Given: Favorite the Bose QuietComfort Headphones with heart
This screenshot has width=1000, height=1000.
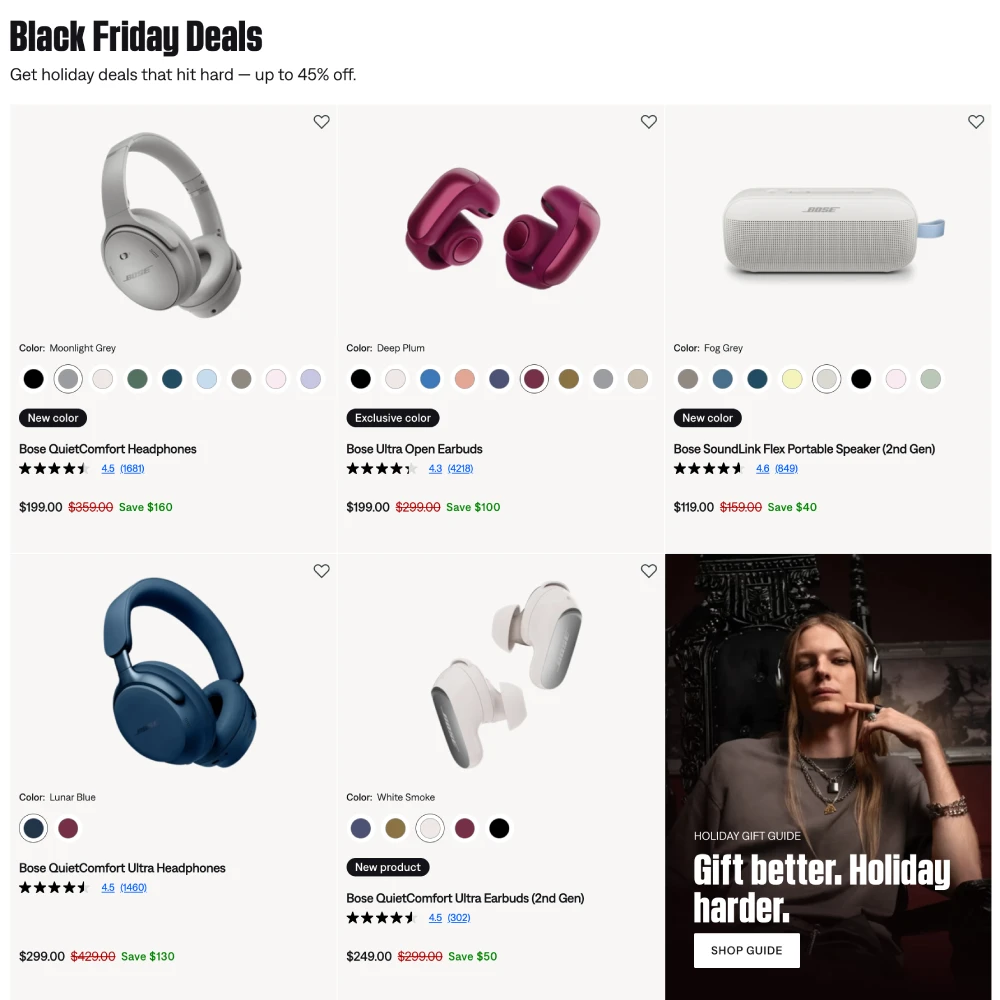Looking at the screenshot, I should pos(321,121).
